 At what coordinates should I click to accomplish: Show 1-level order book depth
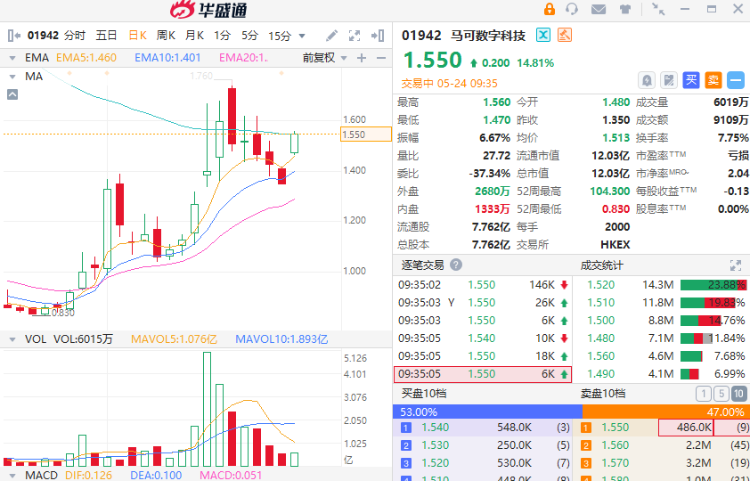coord(703,394)
